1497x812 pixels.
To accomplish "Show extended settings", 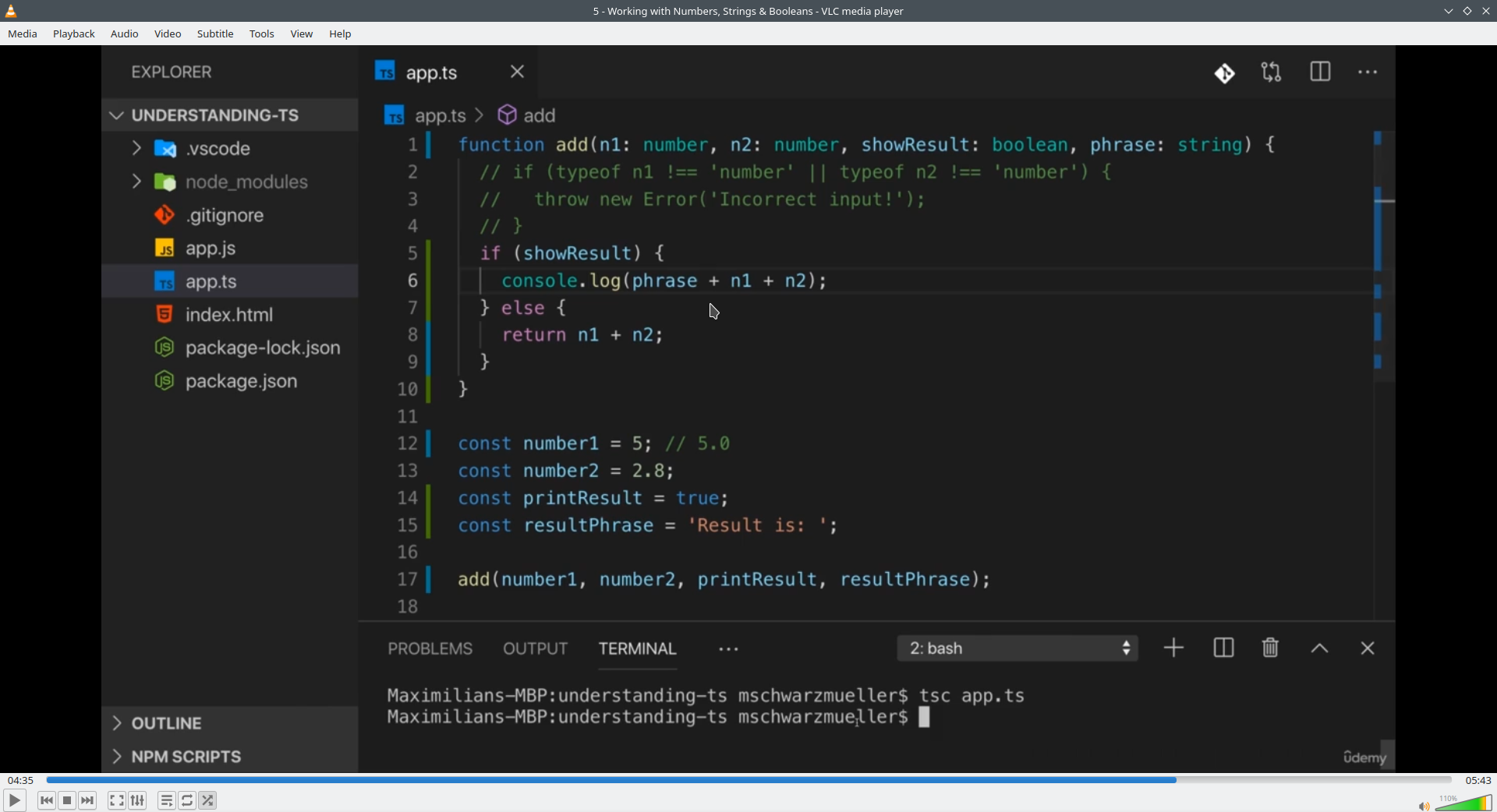I will 138,800.
